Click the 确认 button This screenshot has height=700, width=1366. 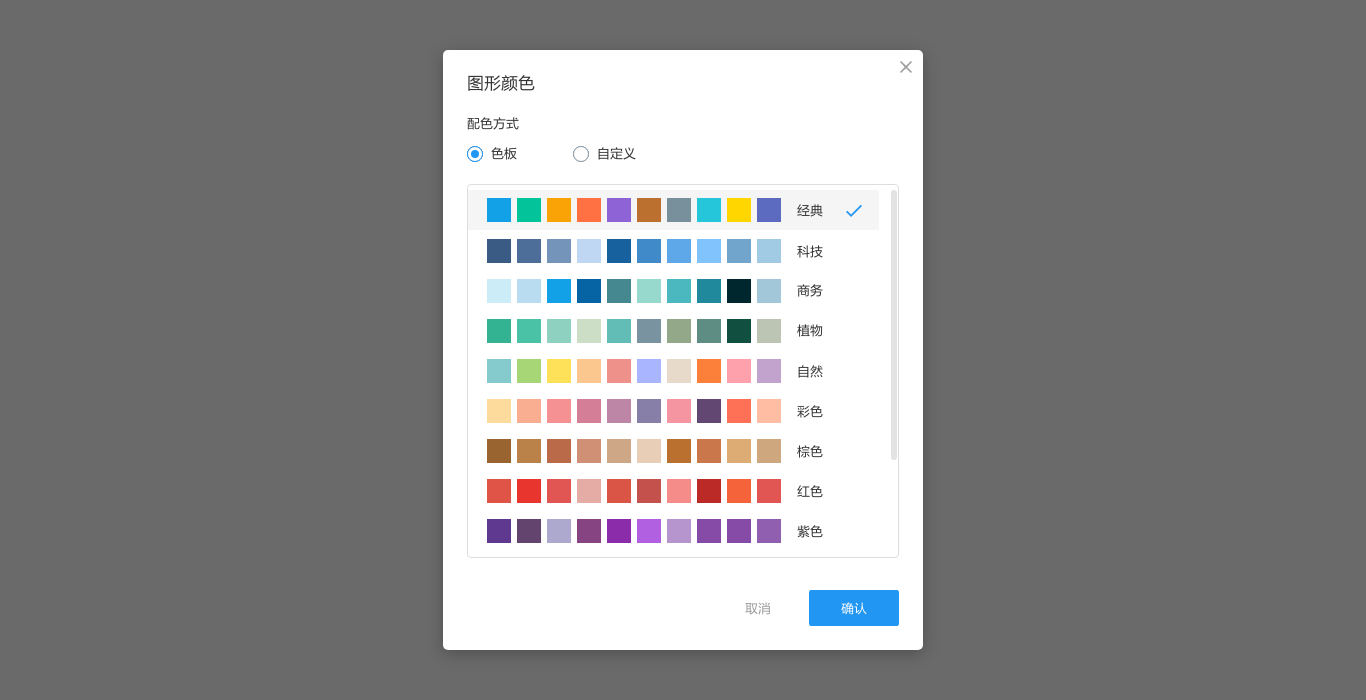(854, 608)
